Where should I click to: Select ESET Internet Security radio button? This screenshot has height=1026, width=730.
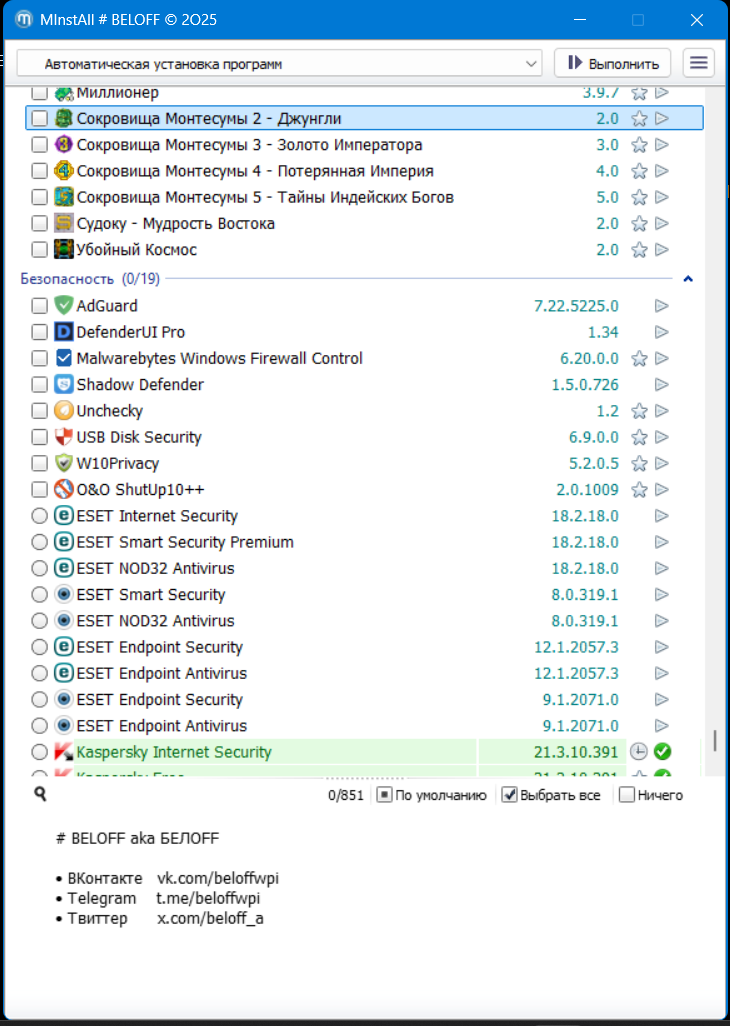point(39,516)
